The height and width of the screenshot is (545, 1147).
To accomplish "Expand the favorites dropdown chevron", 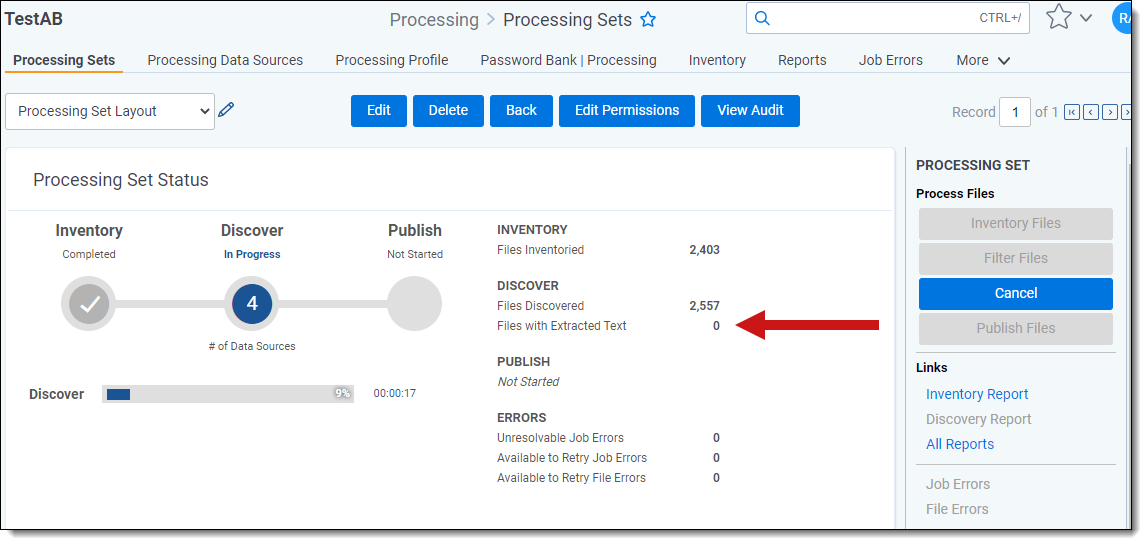I will point(1086,18).
